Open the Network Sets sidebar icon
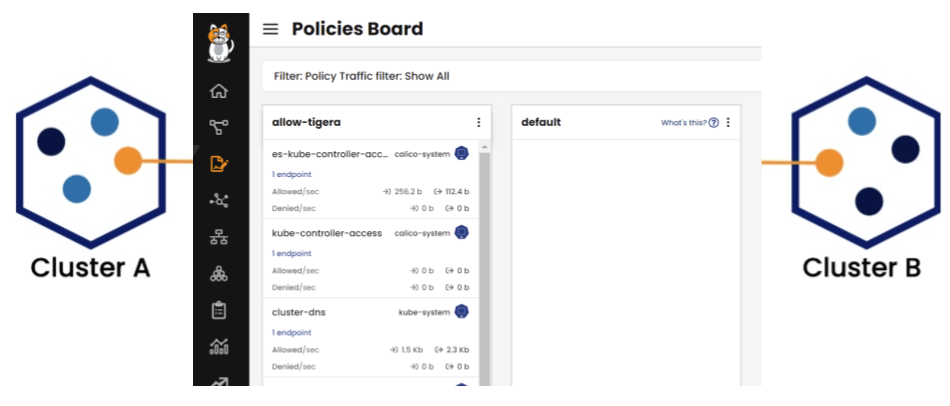Image resolution: width=950 pixels, height=406 pixels. coord(219,238)
